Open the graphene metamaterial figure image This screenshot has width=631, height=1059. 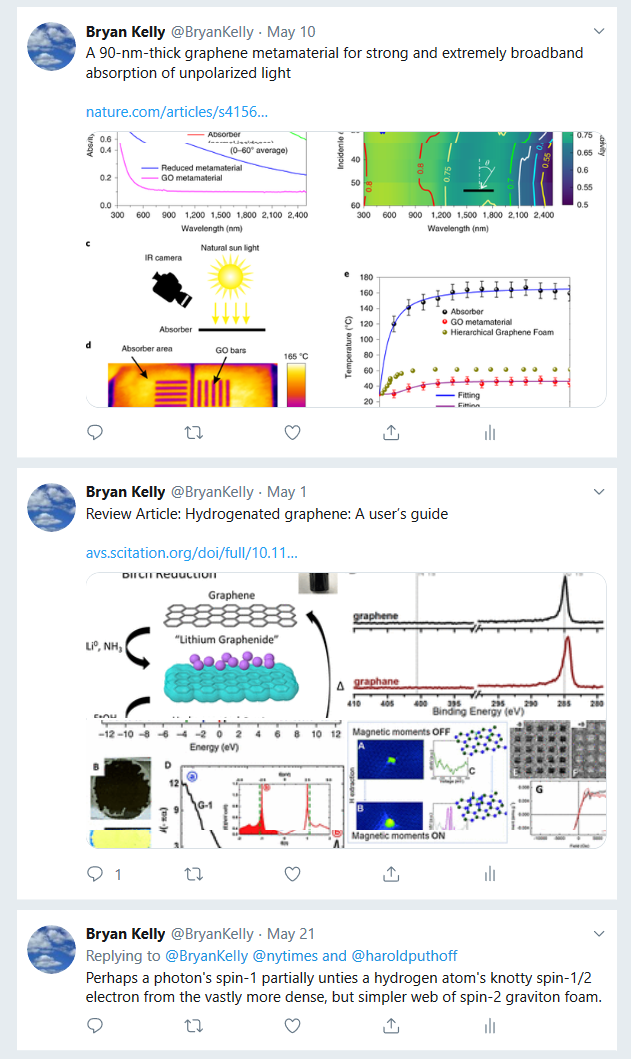tap(346, 269)
